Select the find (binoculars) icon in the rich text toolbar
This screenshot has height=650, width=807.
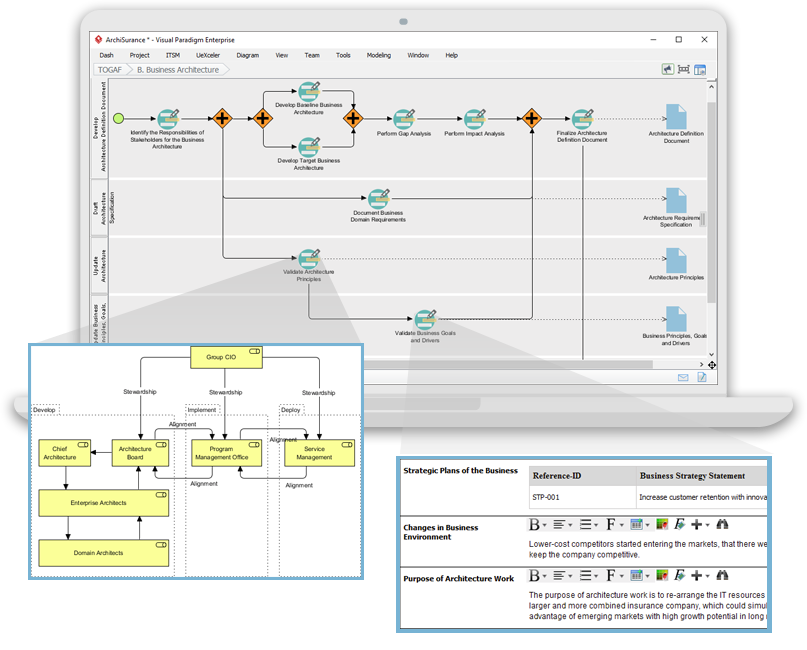pos(721,525)
